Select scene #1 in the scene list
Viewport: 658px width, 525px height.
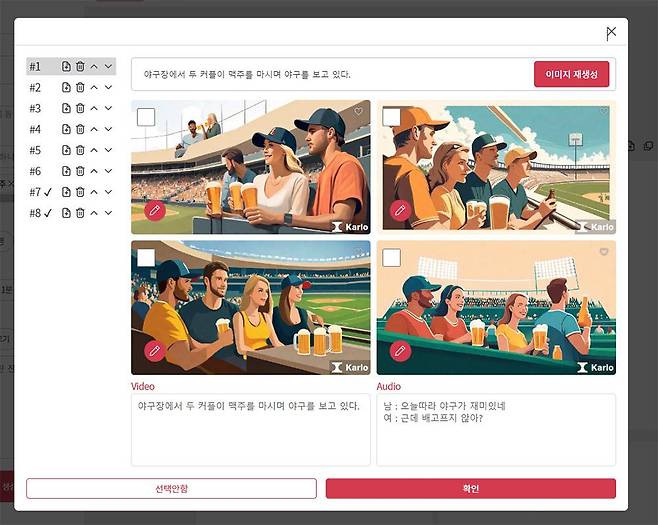click(35, 66)
